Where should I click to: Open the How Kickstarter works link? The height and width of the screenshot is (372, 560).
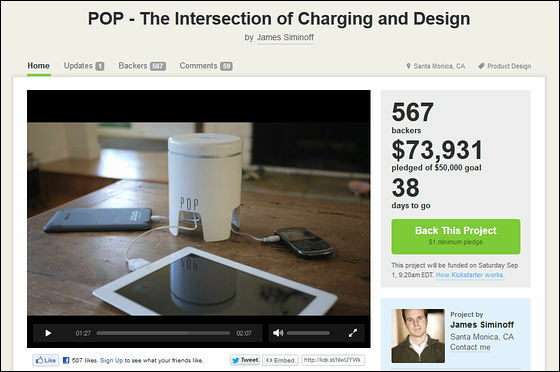point(470,275)
